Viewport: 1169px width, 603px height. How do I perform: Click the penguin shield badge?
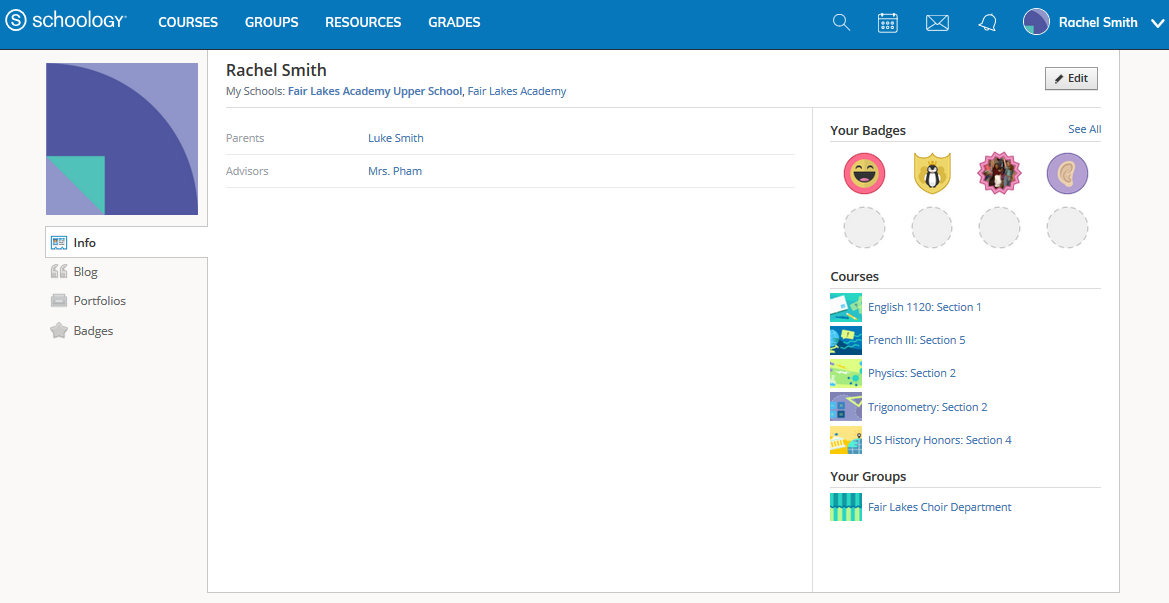coord(932,174)
